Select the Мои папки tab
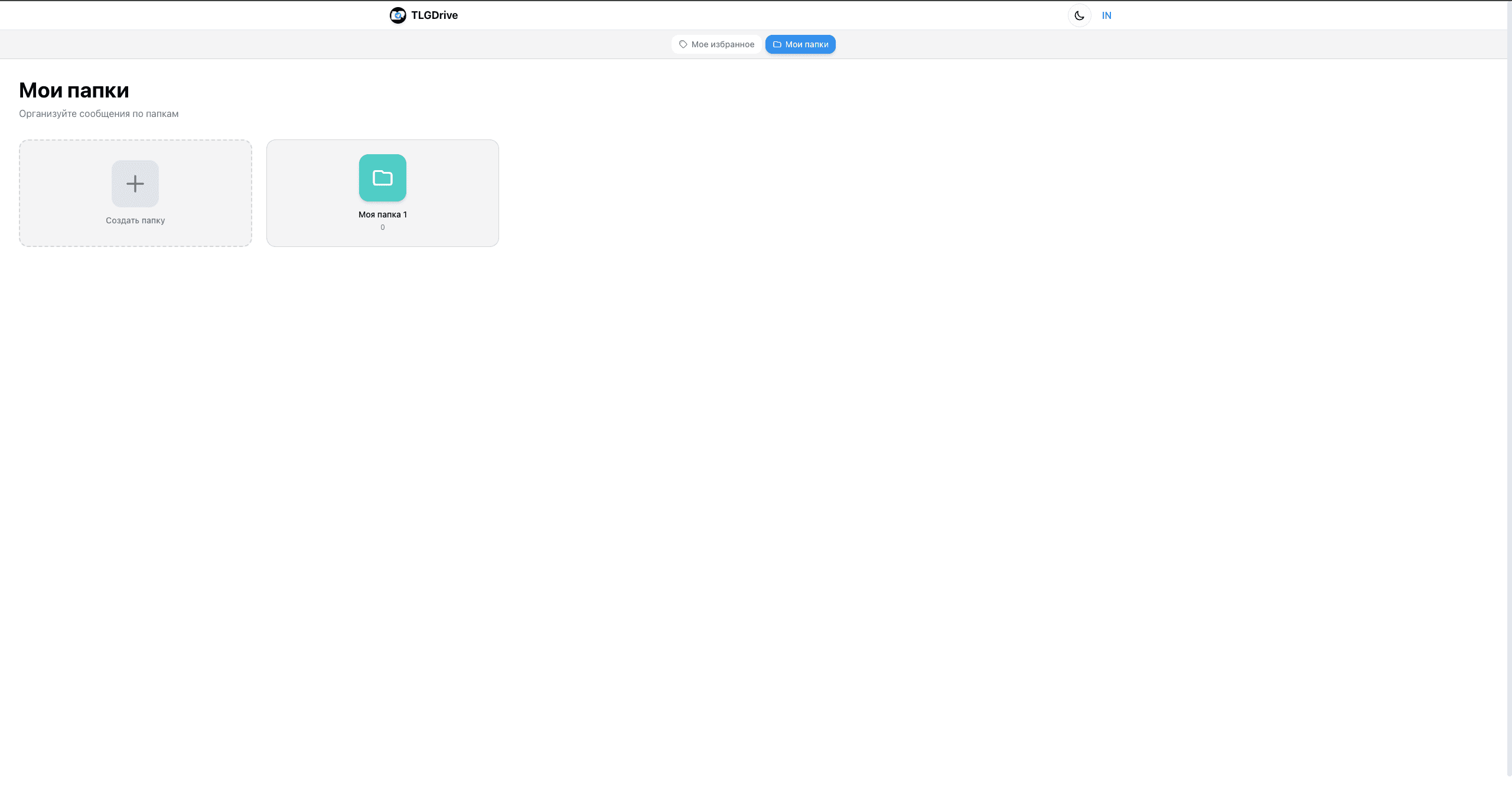The height and width of the screenshot is (800, 1512). click(x=800, y=44)
